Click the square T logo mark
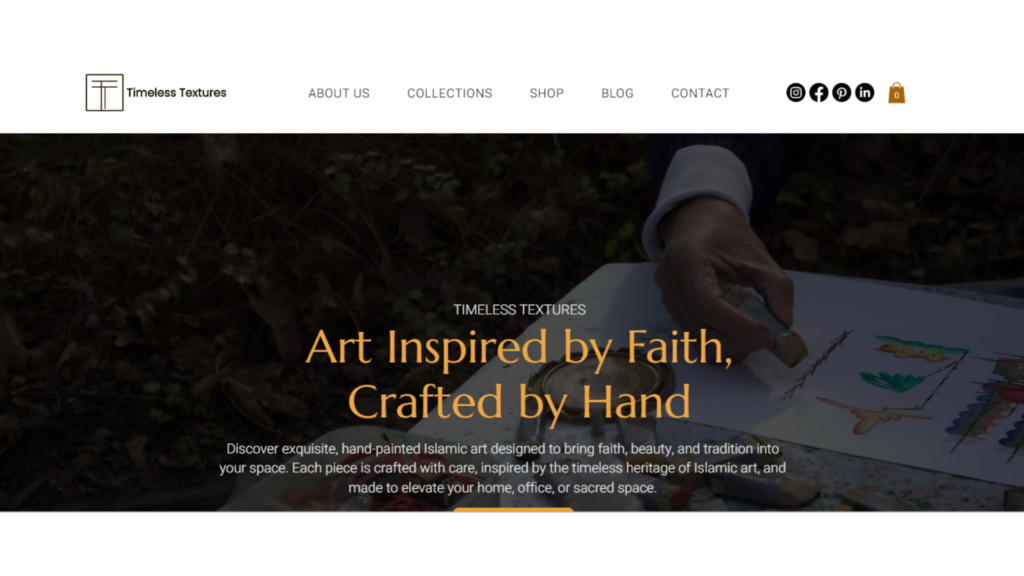Viewport: 1024px width, 576px height. click(x=104, y=93)
